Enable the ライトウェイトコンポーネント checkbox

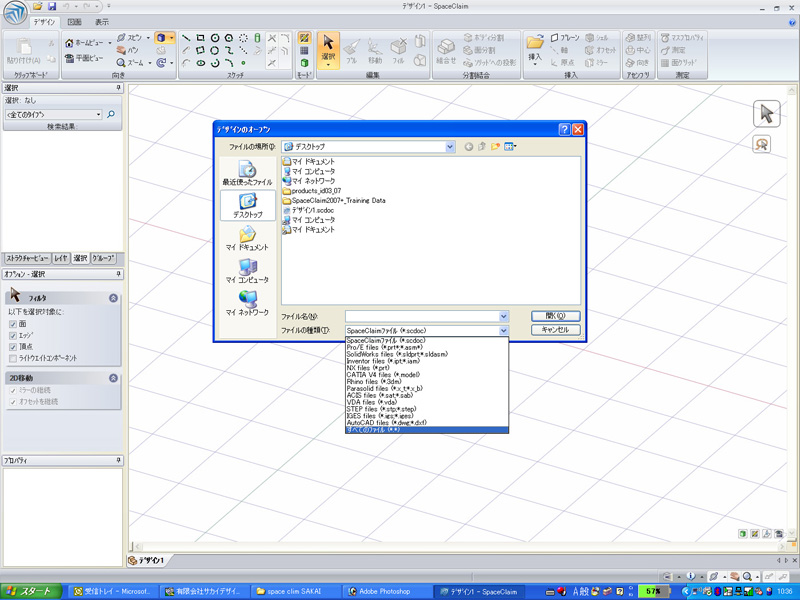(12, 358)
